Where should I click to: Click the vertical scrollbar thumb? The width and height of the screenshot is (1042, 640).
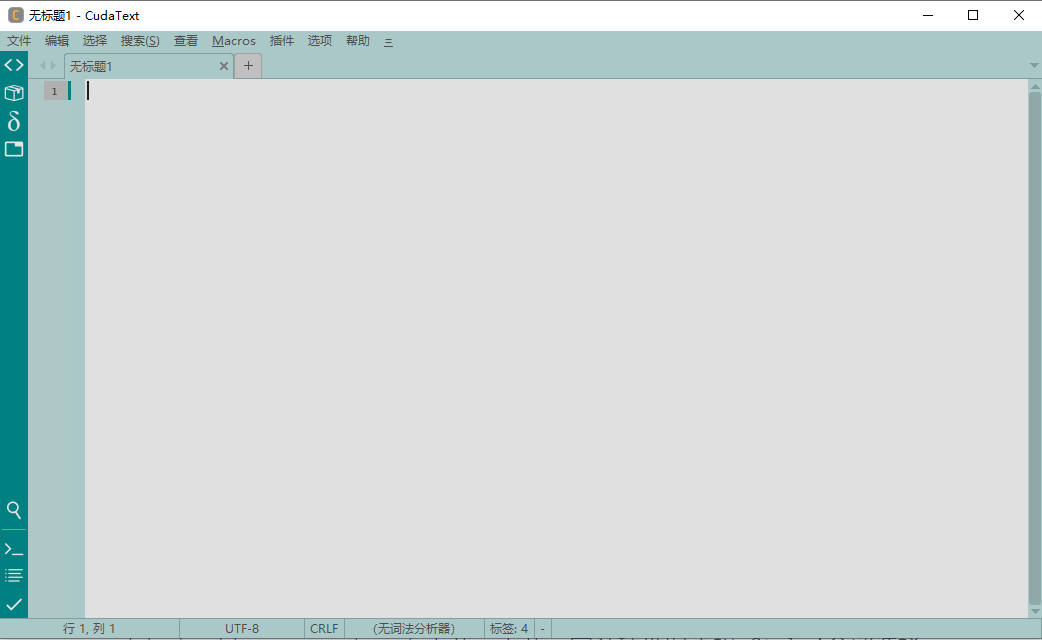point(1035,349)
